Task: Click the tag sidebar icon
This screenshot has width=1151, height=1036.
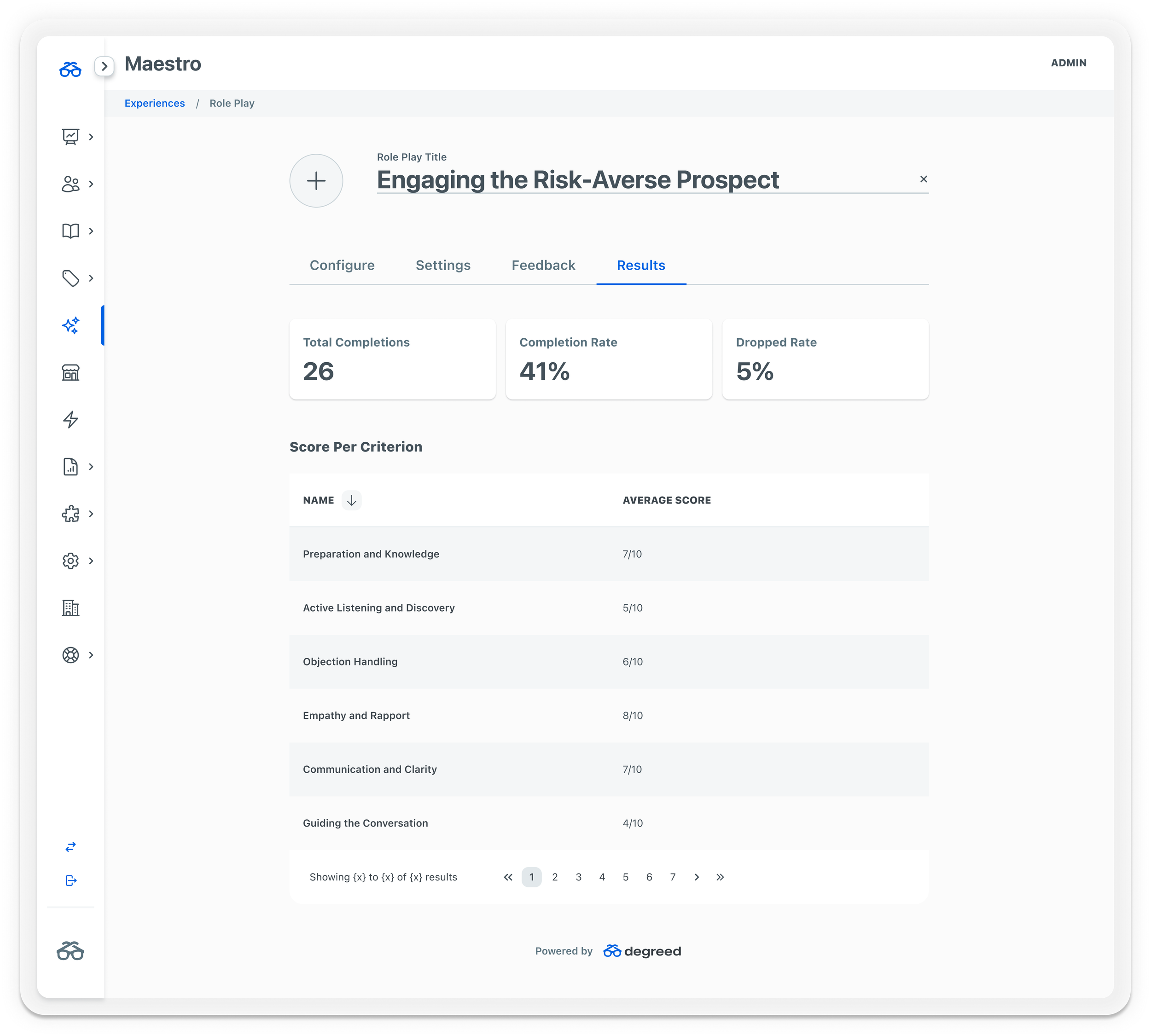Action: pyautogui.click(x=70, y=278)
